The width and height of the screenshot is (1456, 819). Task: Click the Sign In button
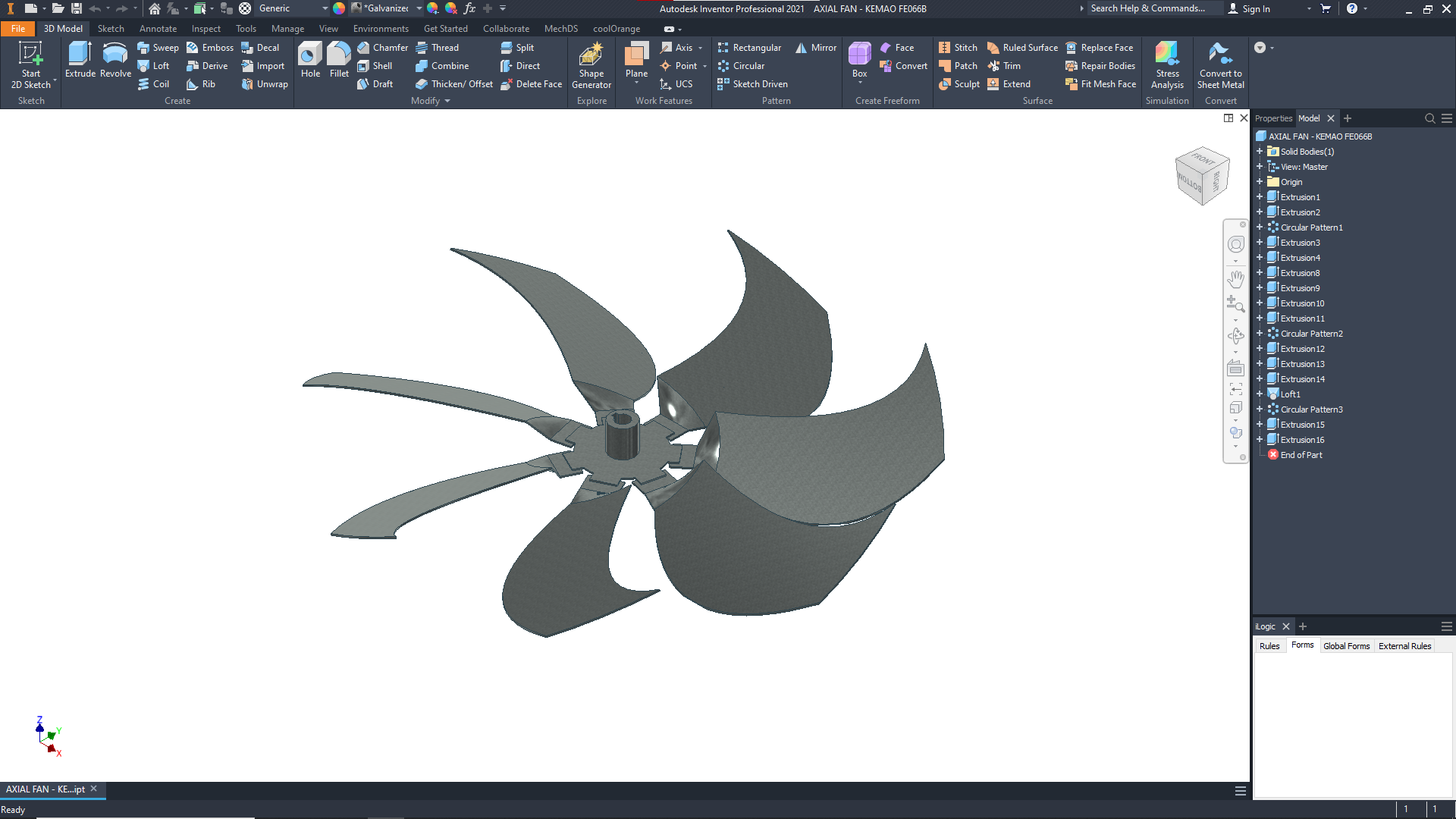tap(1249, 8)
